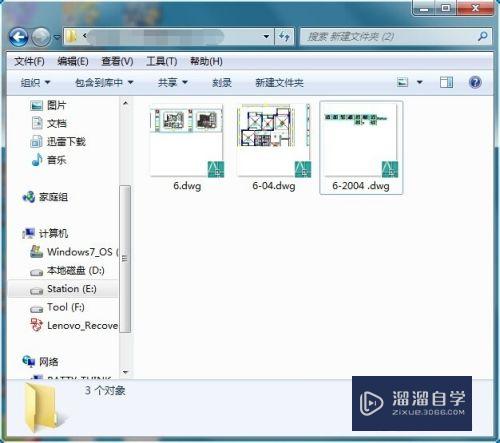Open recent pages dropdown beside Forward arrow

57,37
